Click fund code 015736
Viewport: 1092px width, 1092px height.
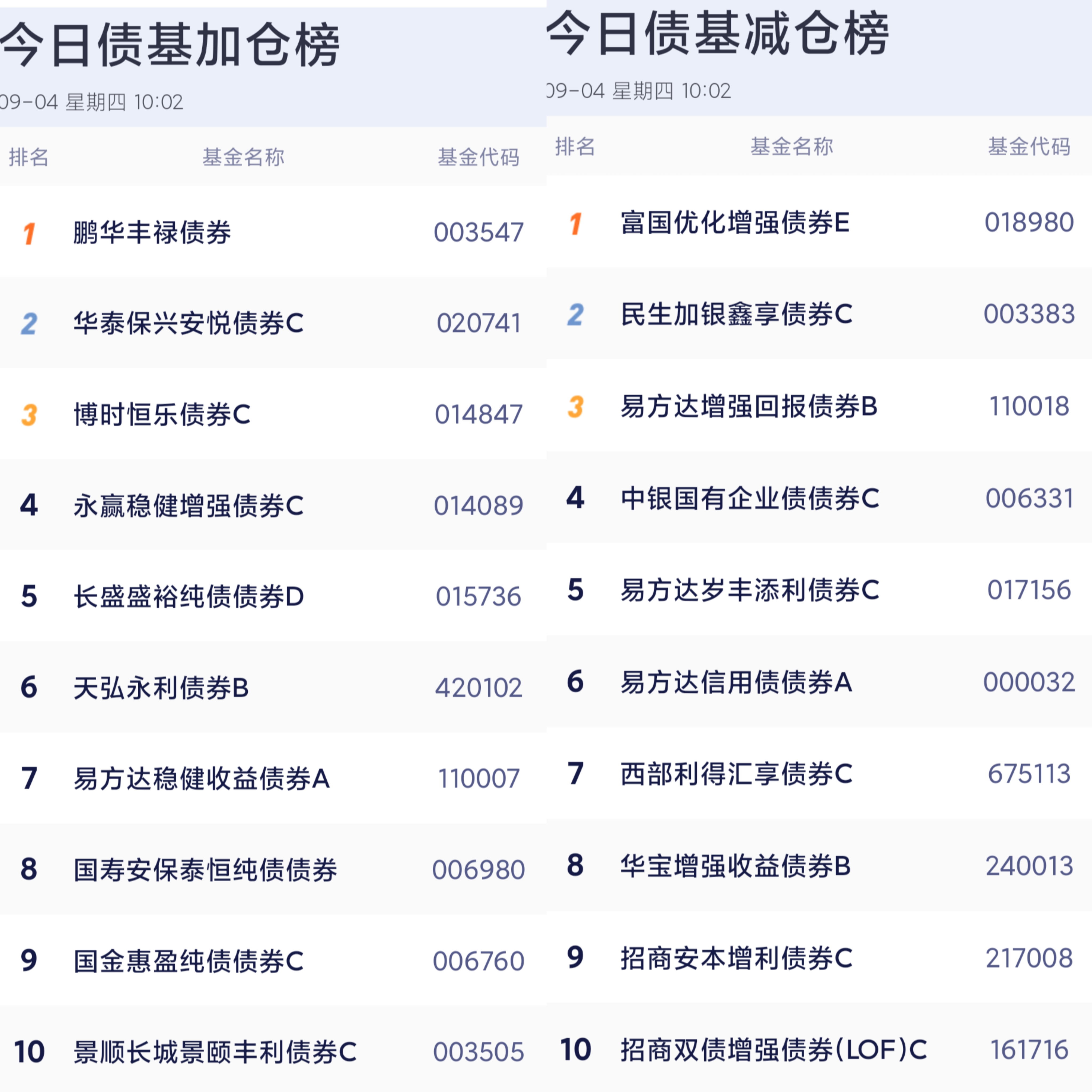(x=479, y=596)
